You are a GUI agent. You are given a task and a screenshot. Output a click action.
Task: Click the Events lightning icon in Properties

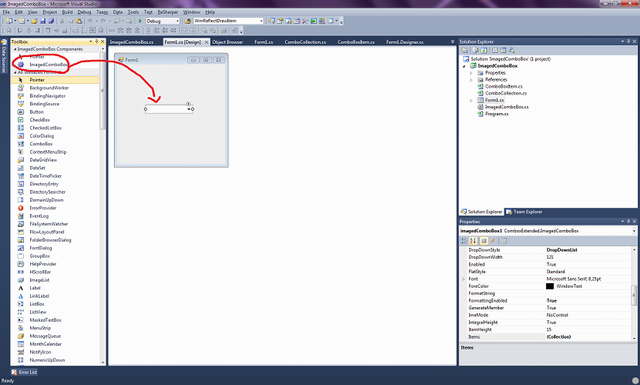493,241
